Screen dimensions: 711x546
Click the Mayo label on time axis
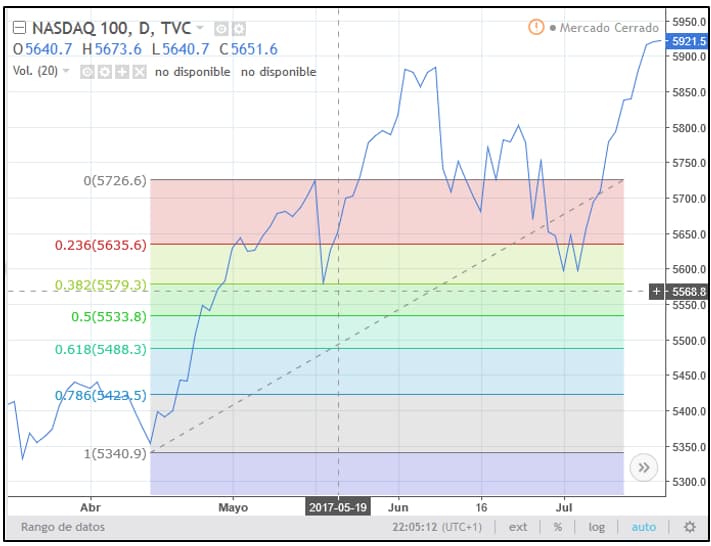(233, 507)
